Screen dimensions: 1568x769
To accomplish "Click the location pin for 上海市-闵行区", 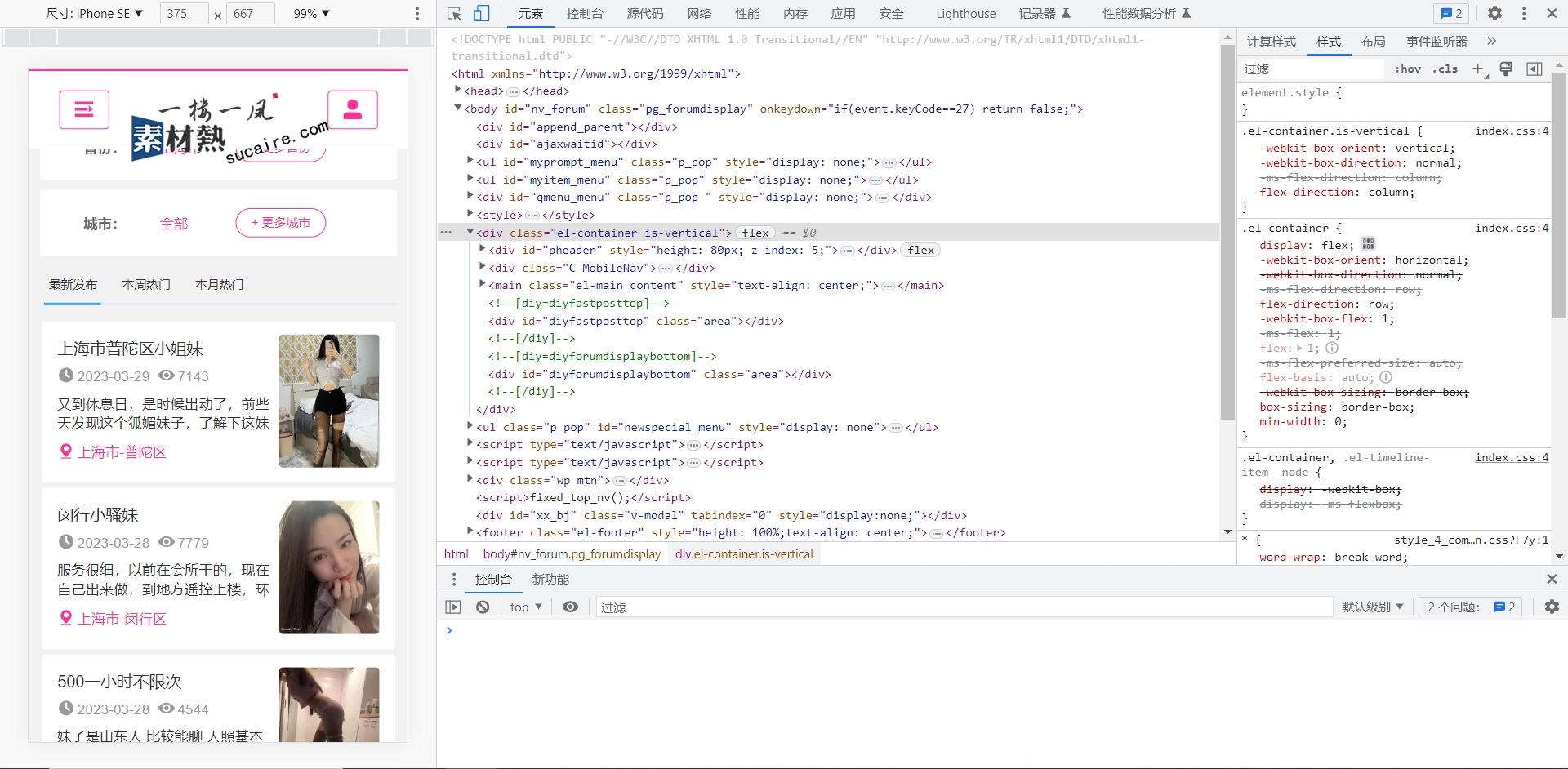I will click(66, 618).
